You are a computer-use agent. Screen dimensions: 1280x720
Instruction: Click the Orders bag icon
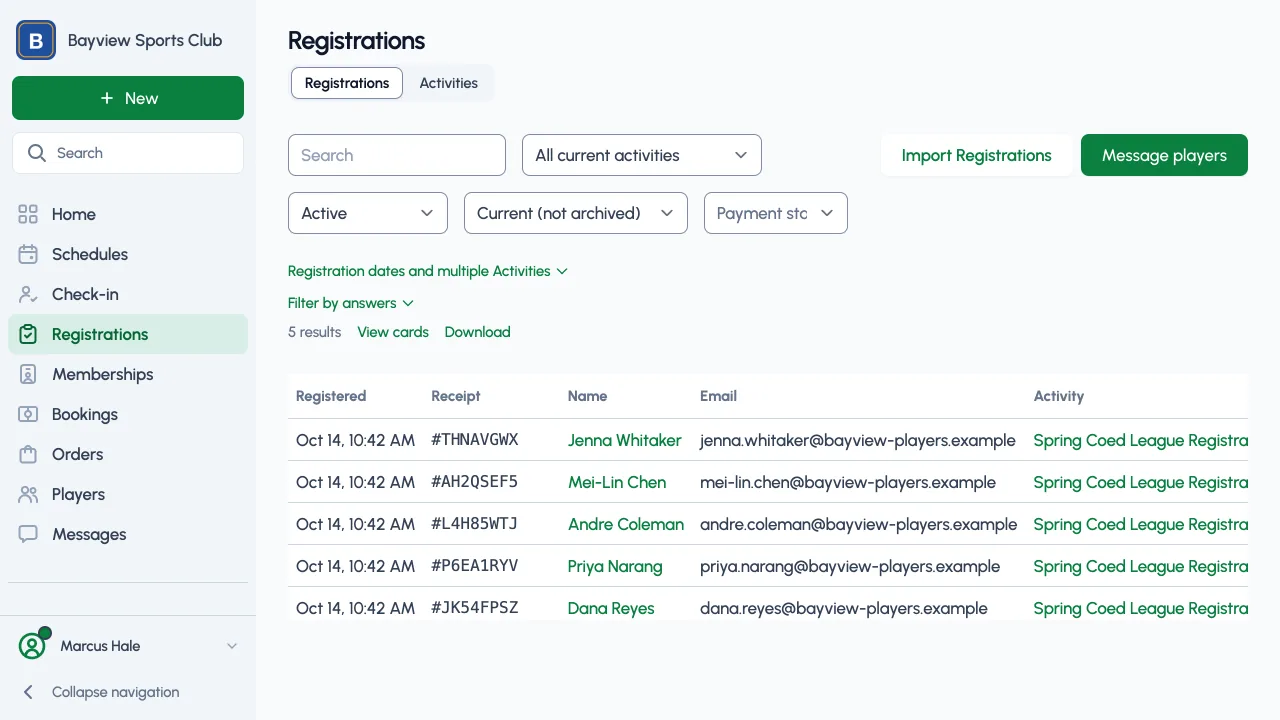tap(28, 454)
